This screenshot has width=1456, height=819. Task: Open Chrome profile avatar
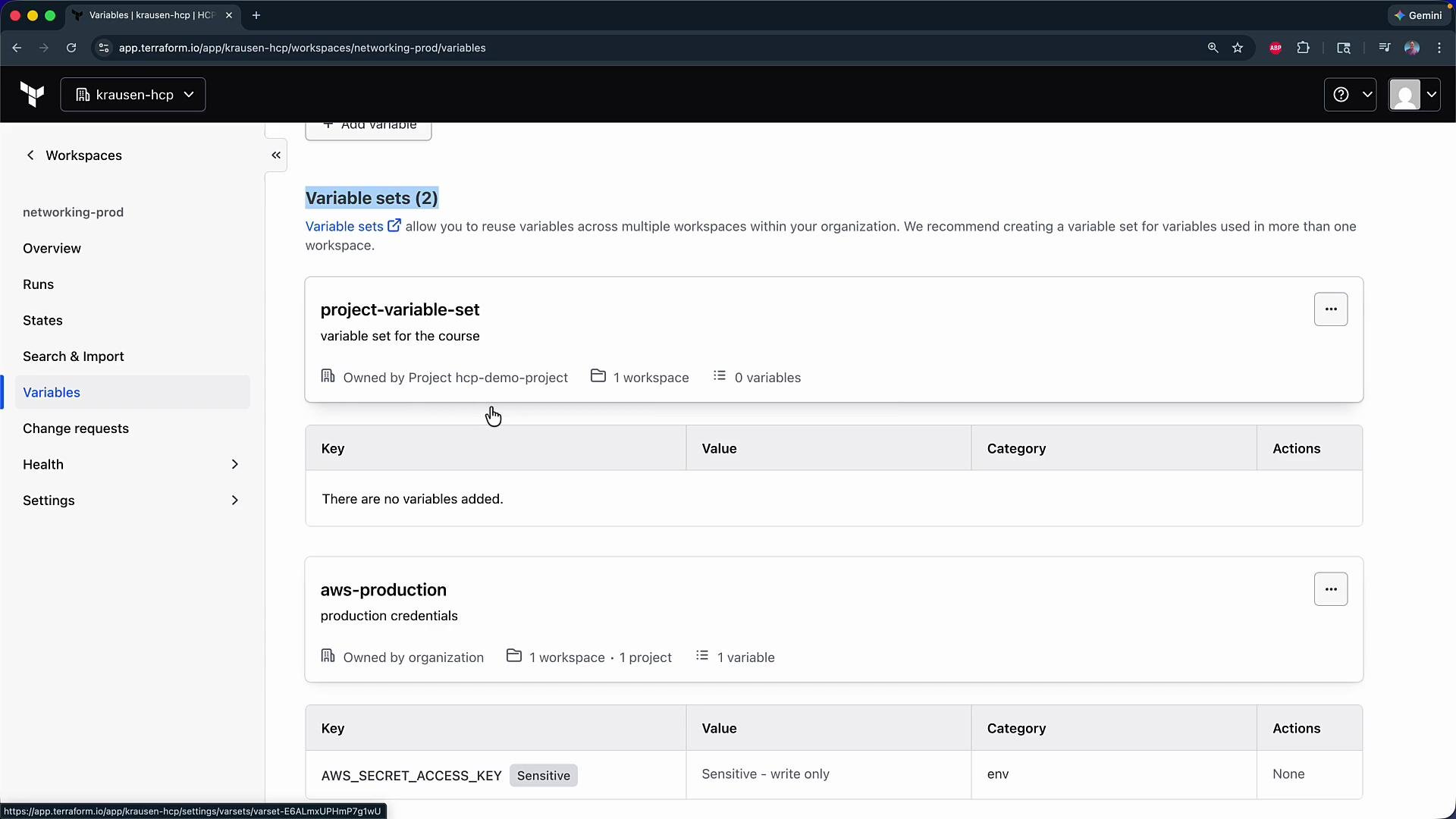pyautogui.click(x=1411, y=48)
